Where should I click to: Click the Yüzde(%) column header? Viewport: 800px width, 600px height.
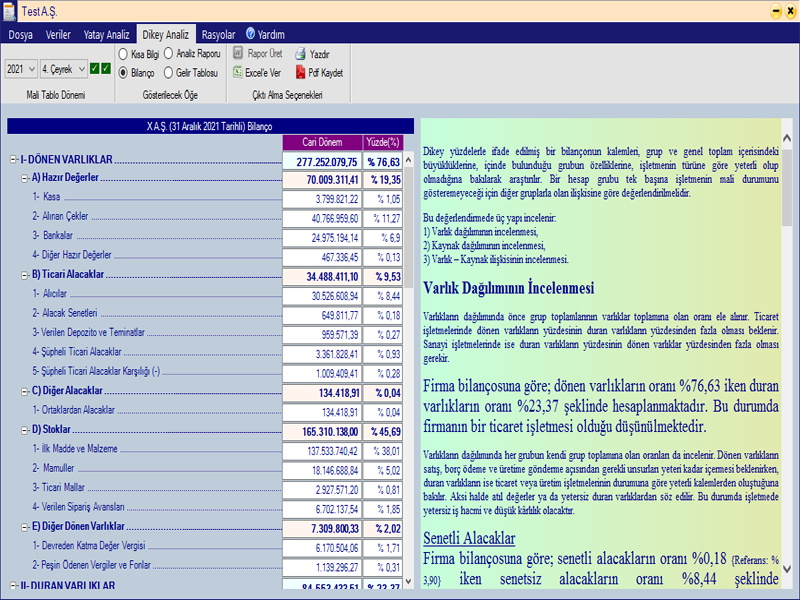point(383,142)
